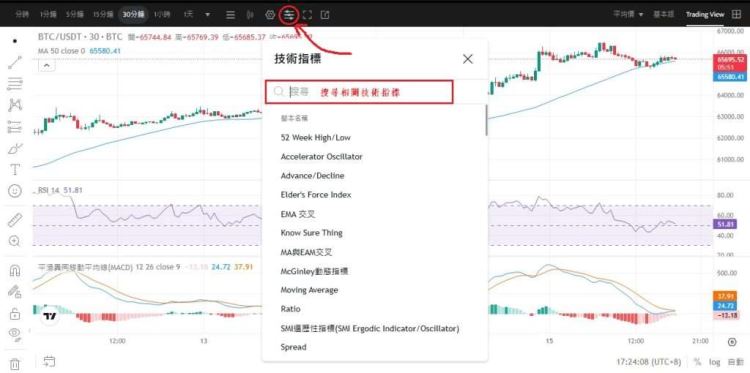
Task: Select the 1小時 timeframe
Action: click(x=162, y=14)
